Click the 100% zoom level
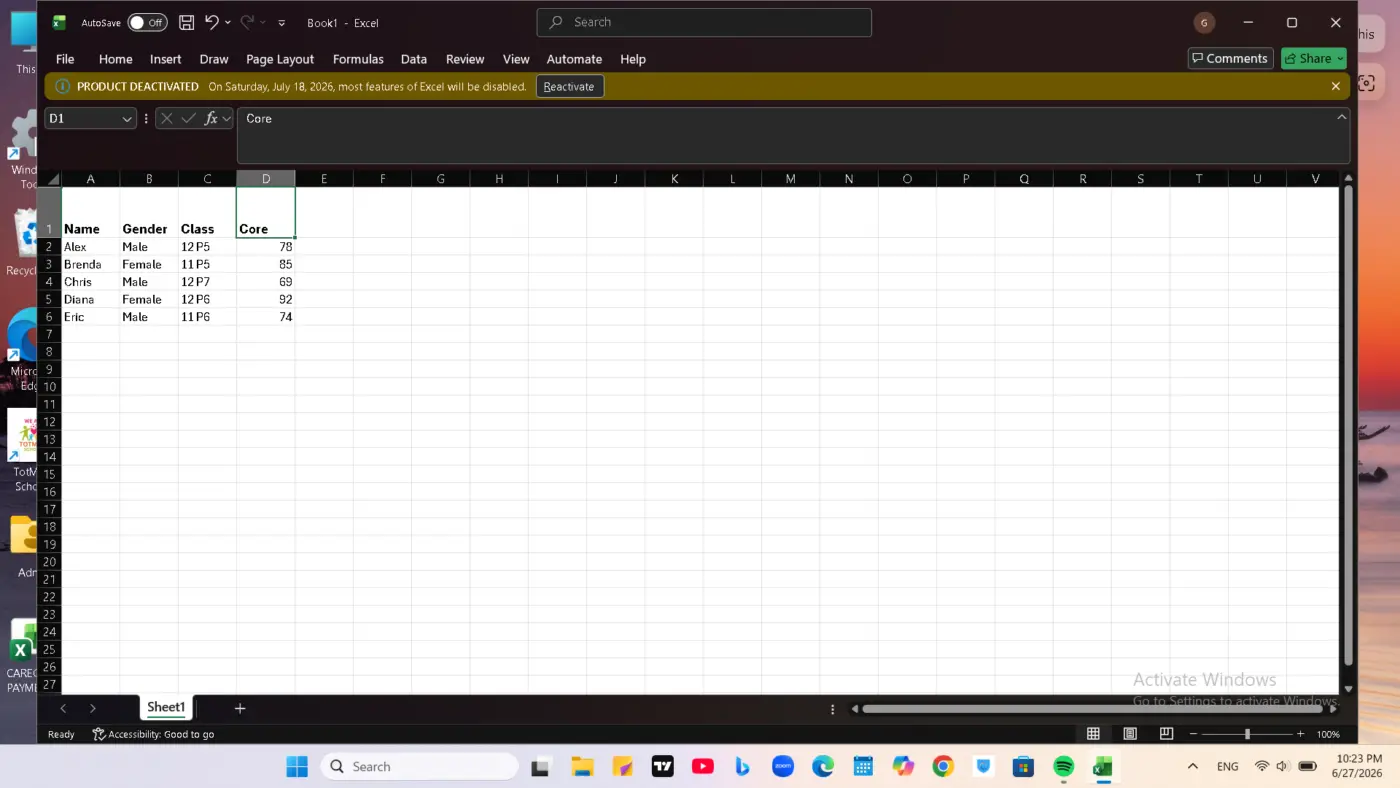The width and height of the screenshot is (1400, 788). [x=1328, y=734]
